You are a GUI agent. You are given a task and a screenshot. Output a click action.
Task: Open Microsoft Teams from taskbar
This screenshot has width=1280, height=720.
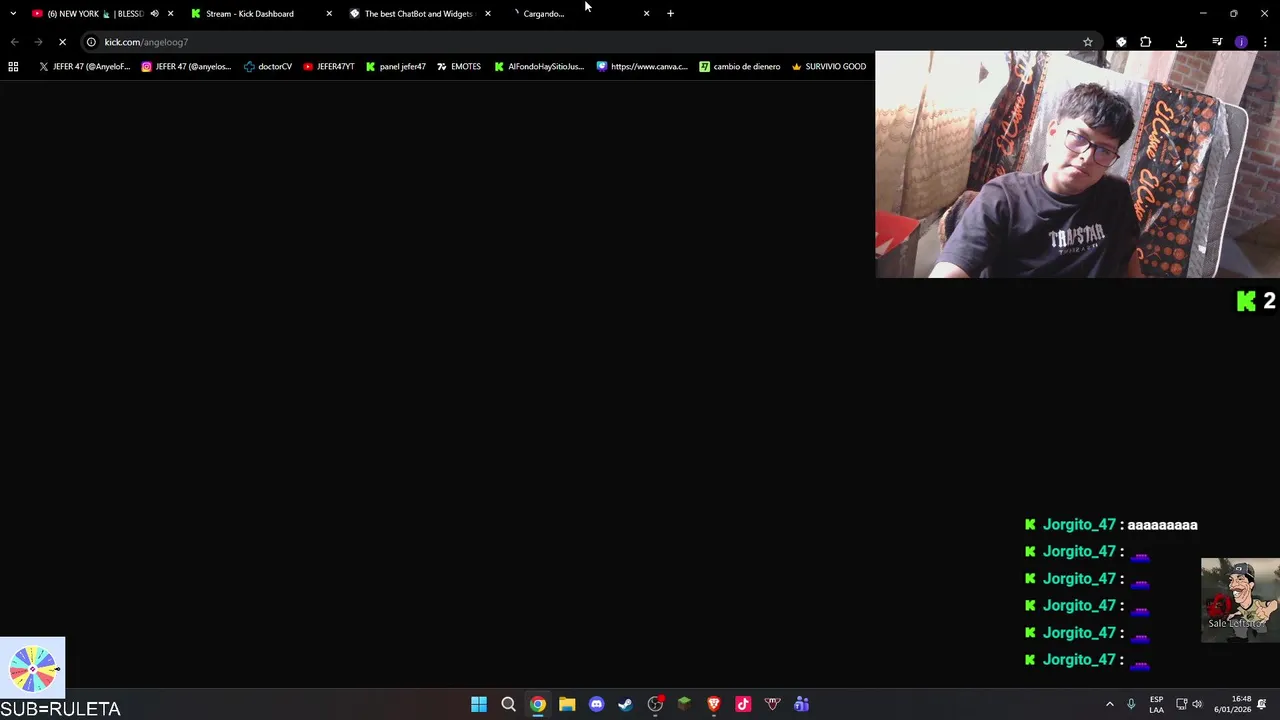pos(801,704)
